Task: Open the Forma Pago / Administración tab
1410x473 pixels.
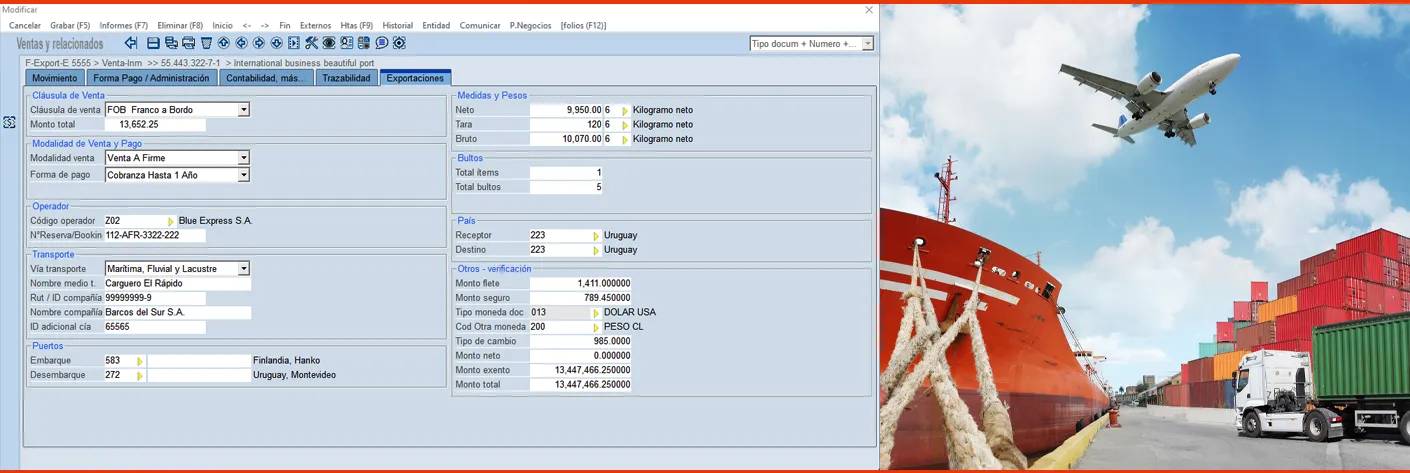Action: tap(151, 78)
